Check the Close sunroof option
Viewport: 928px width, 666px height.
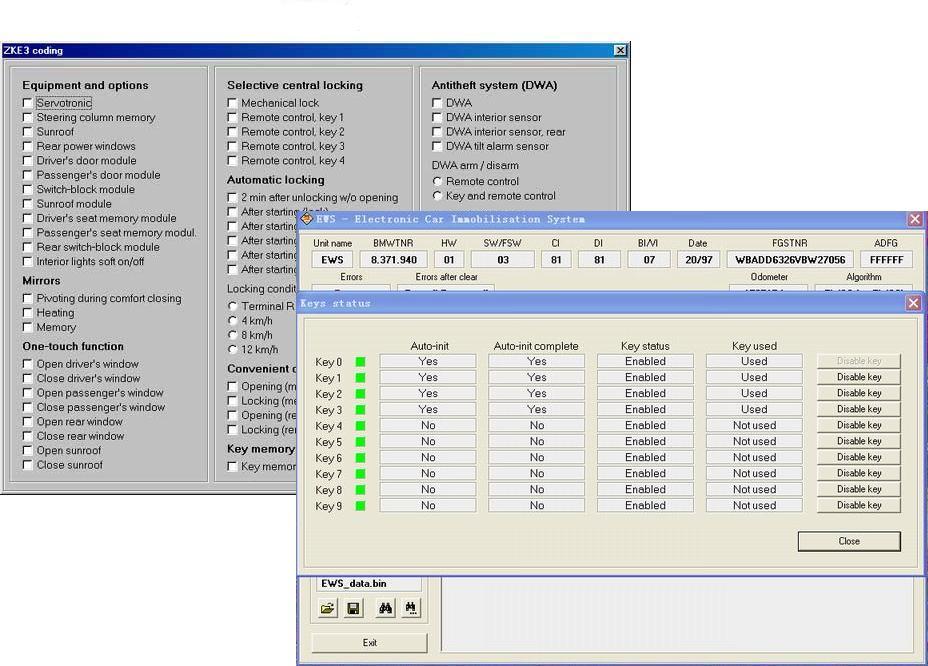27,465
